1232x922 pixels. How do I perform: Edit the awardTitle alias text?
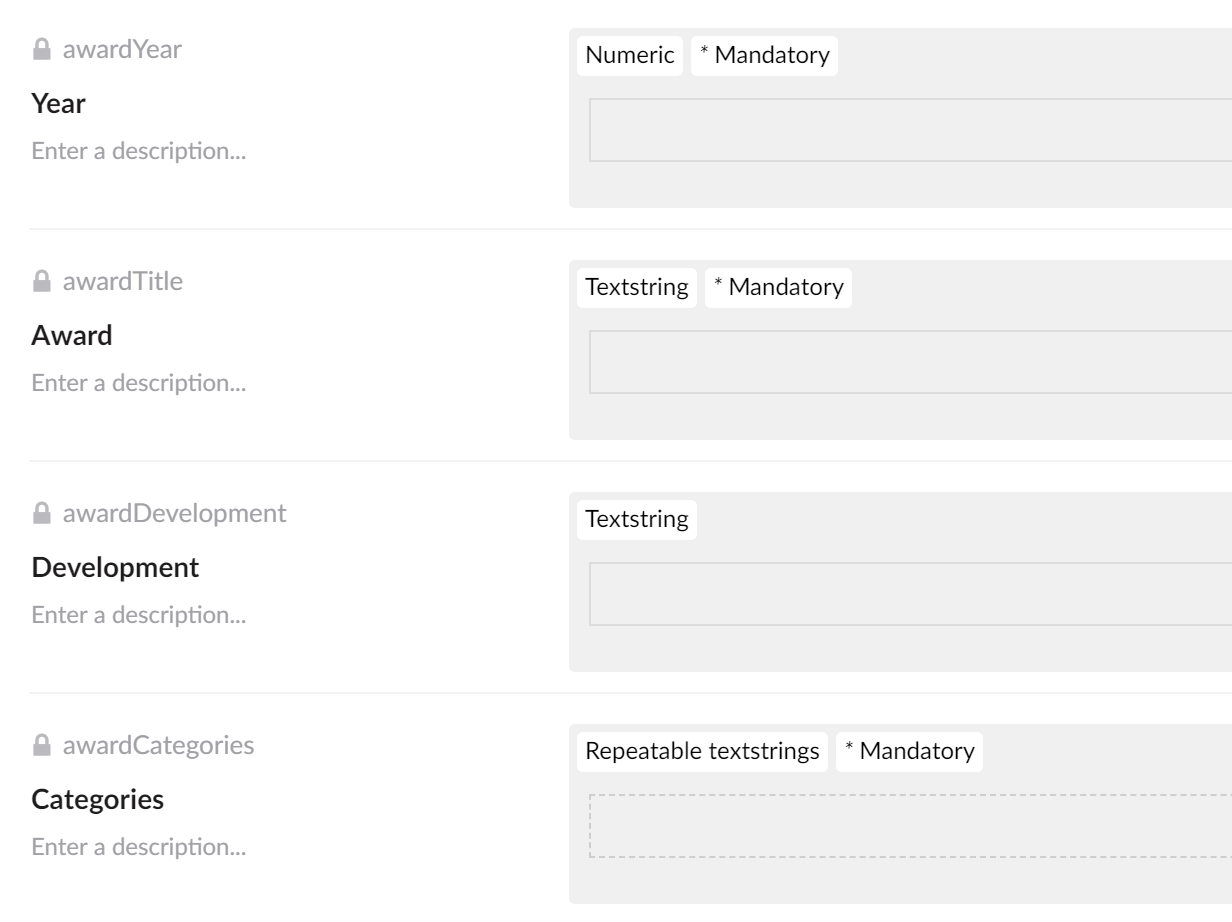click(122, 282)
